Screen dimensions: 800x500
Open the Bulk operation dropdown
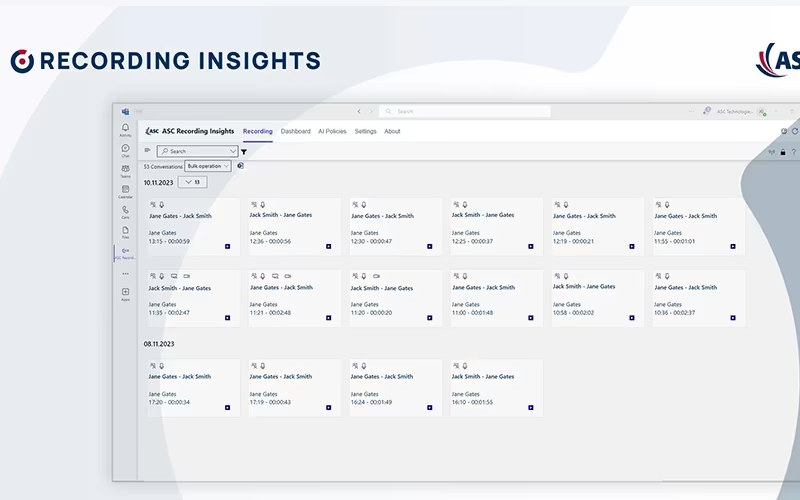pos(208,166)
